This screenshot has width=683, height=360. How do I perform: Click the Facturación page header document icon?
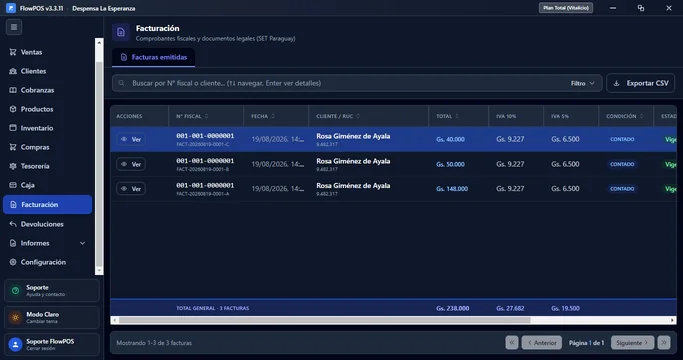[x=121, y=32]
